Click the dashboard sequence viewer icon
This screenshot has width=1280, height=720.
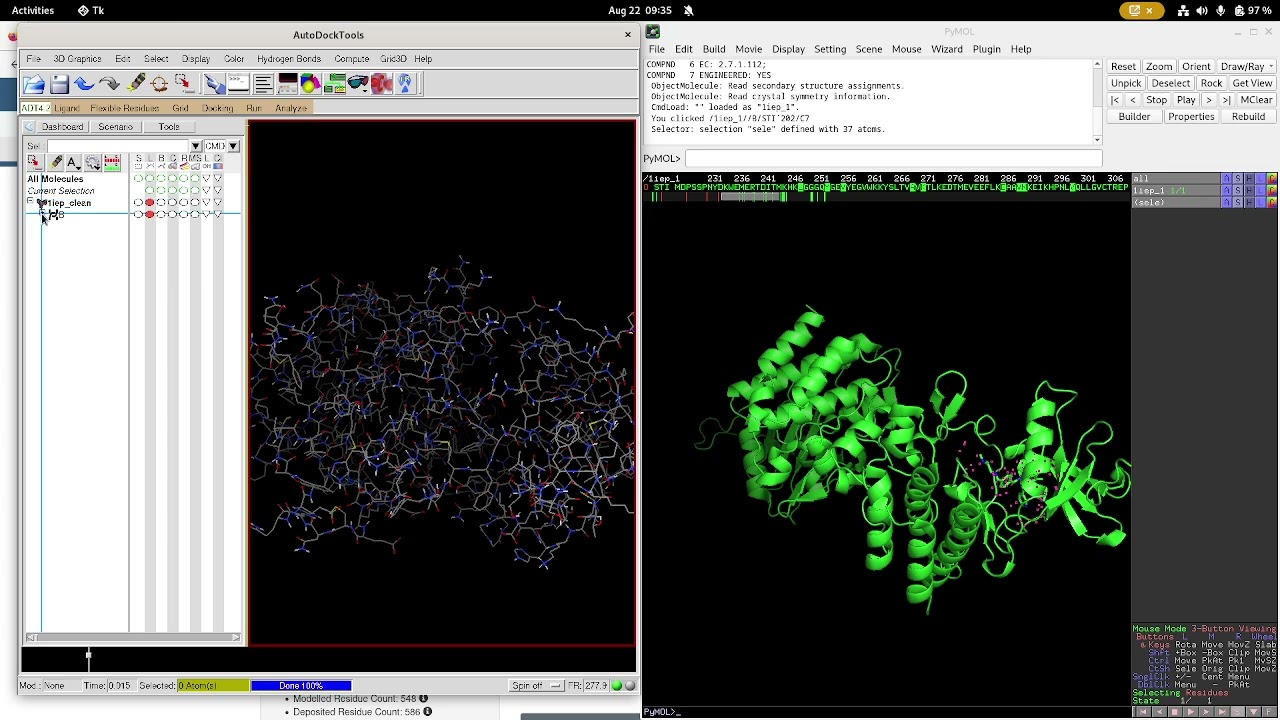pyautogui.click(x=112, y=162)
